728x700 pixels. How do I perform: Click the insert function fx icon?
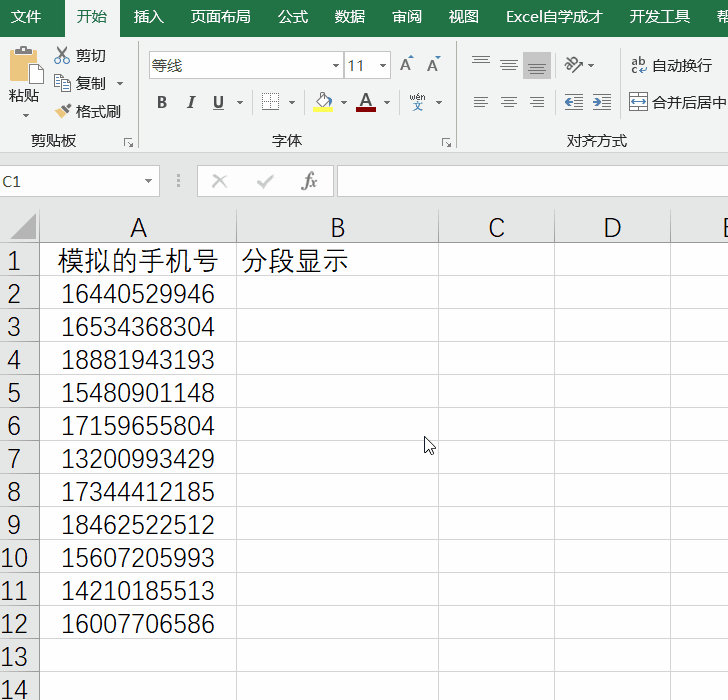point(309,181)
